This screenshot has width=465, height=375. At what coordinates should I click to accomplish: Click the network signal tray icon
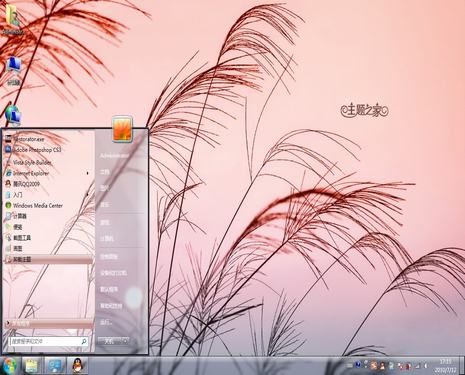click(x=417, y=366)
